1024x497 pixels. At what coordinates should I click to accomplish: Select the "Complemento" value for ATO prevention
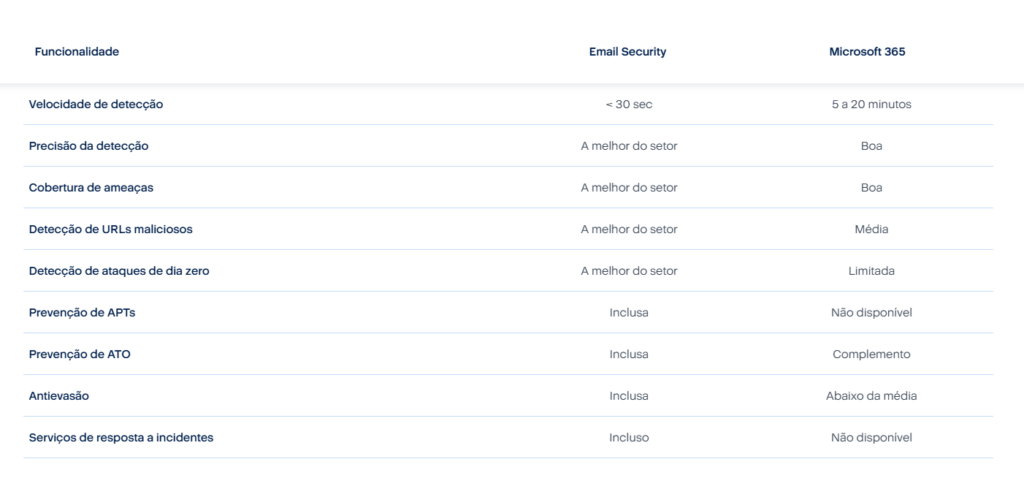[x=871, y=354]
